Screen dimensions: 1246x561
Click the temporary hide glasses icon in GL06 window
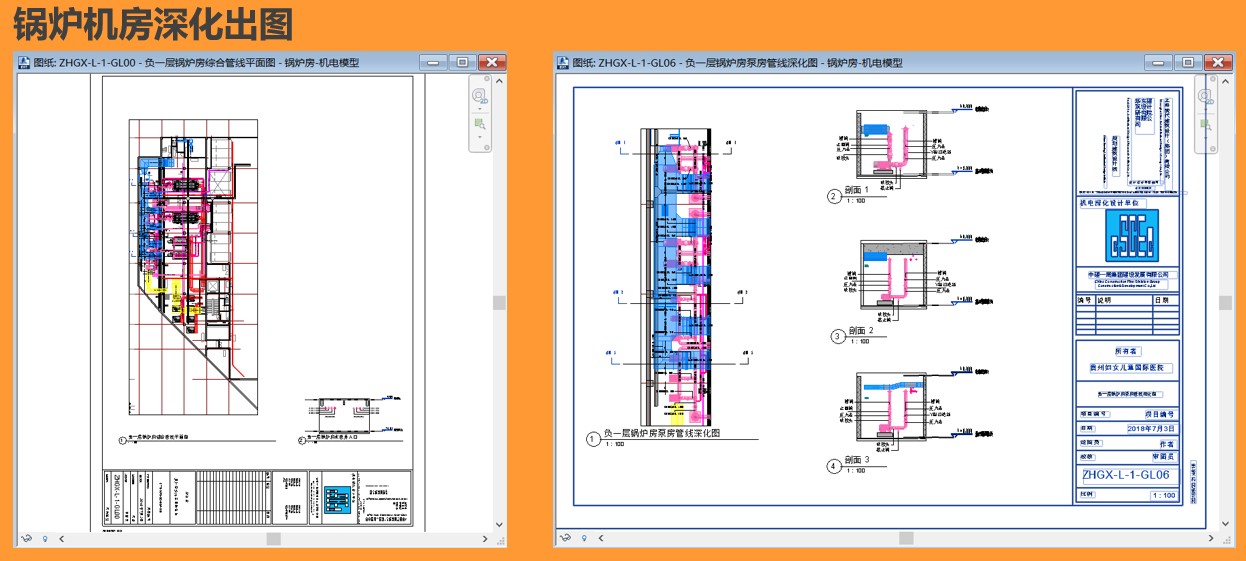(566, 538)
